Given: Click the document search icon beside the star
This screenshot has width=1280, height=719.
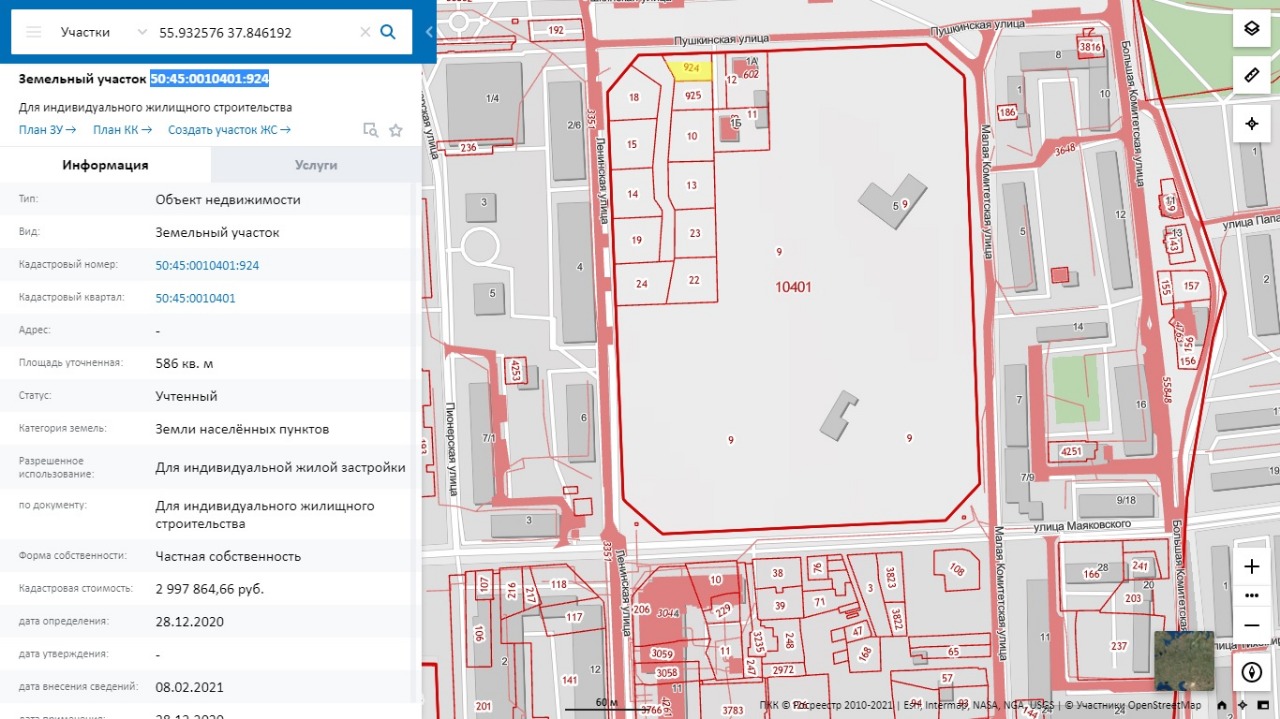Looking at the screenshot, I should click(x=370, y=130).
